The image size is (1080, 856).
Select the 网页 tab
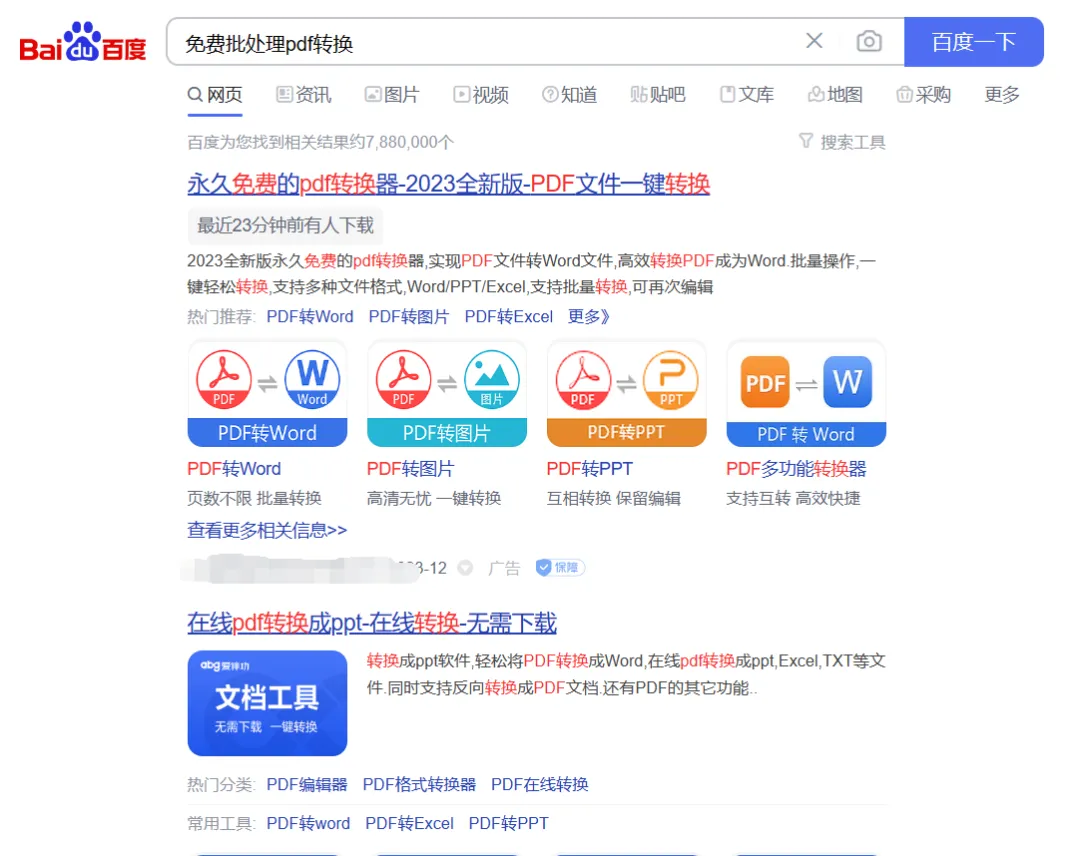(x=215, y=94)
